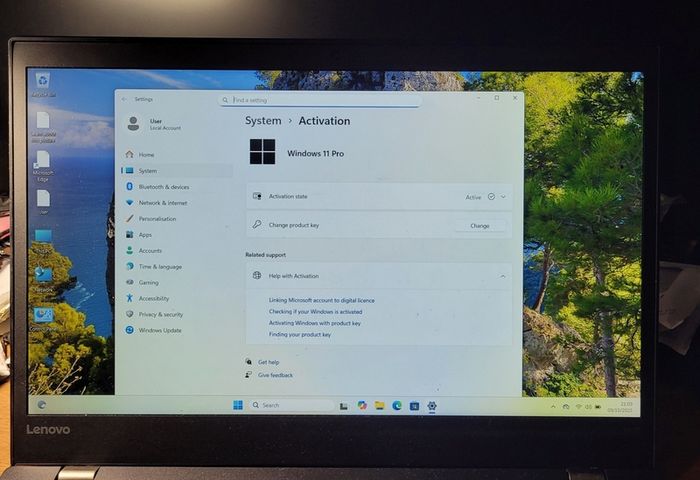Open Accessibility settings
The width and height of the screenshot is (700, 480).
click(154, 298)
